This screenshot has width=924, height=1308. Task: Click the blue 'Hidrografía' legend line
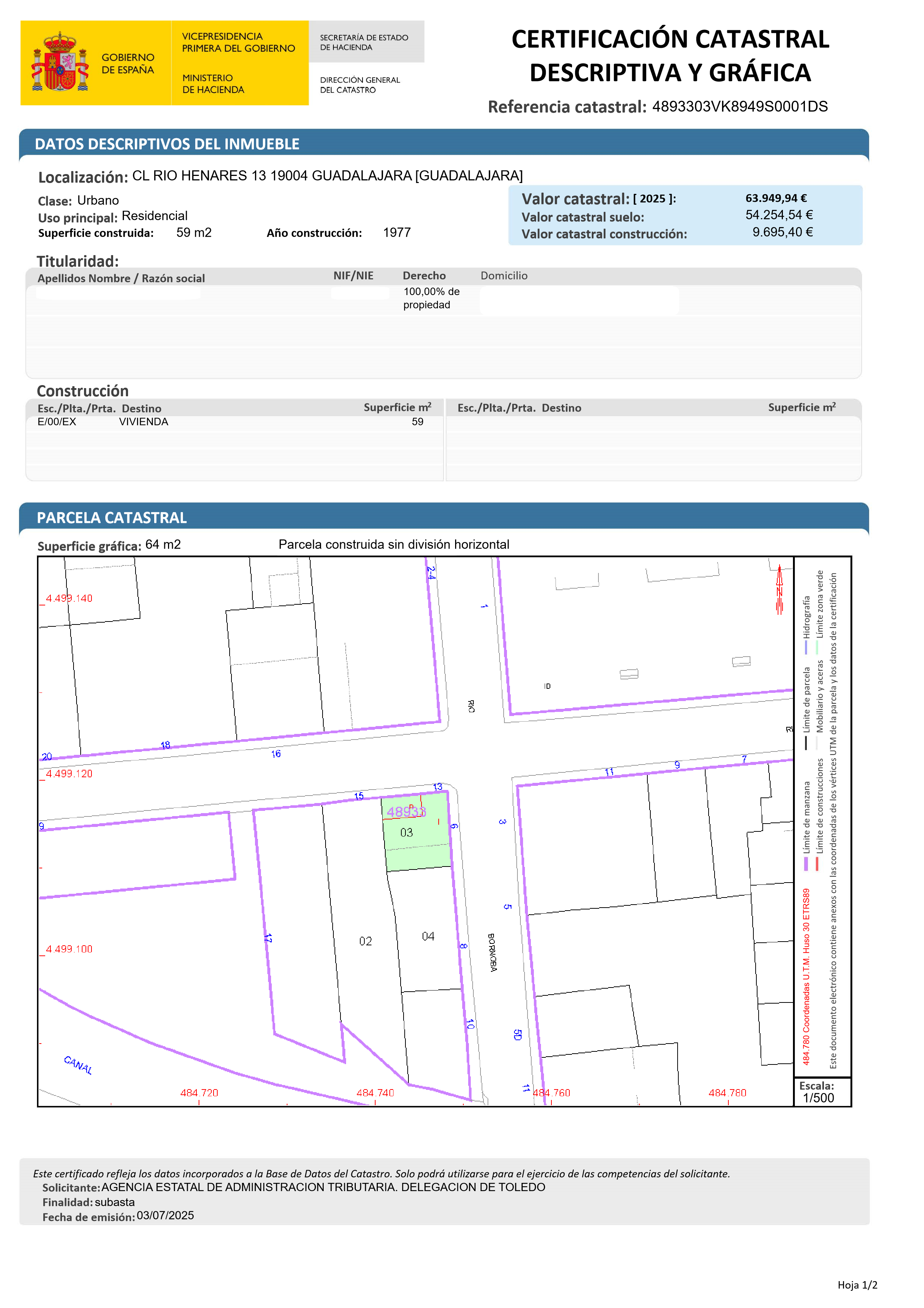tap(806, 648)
